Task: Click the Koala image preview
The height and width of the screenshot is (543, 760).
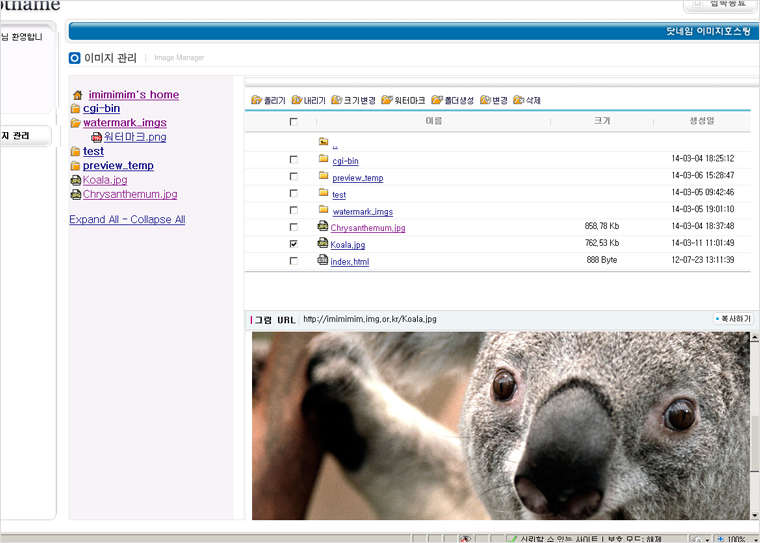Action: (500, 425)
